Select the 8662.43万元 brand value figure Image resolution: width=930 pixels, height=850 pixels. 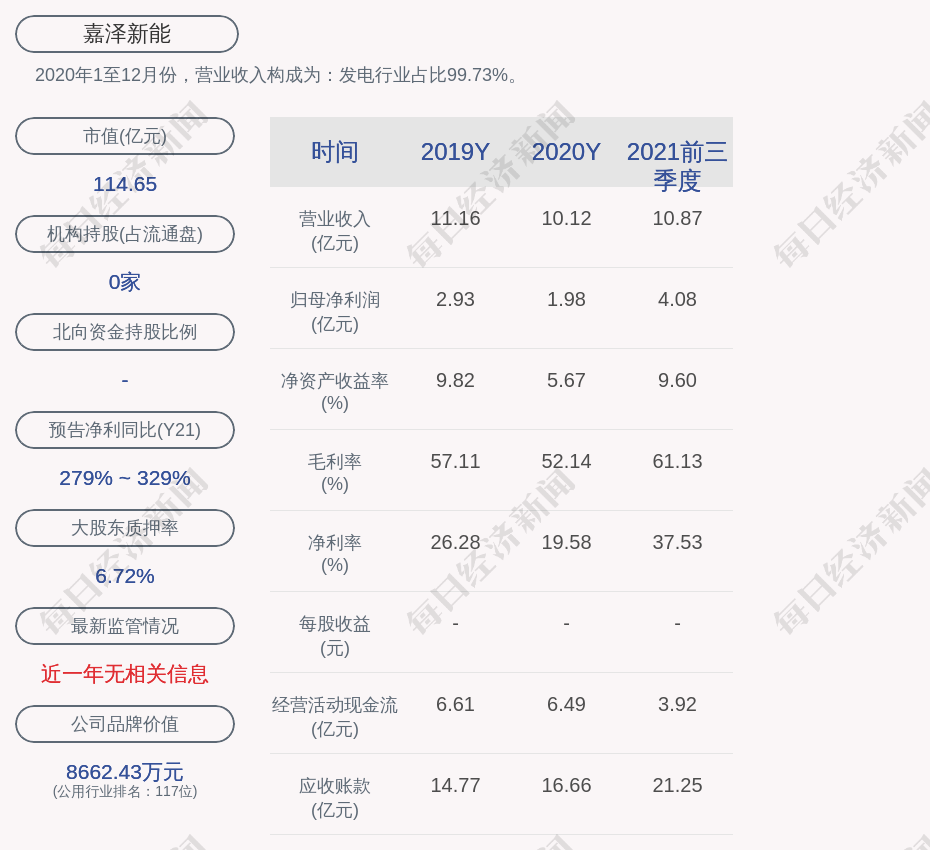[125, 772]
